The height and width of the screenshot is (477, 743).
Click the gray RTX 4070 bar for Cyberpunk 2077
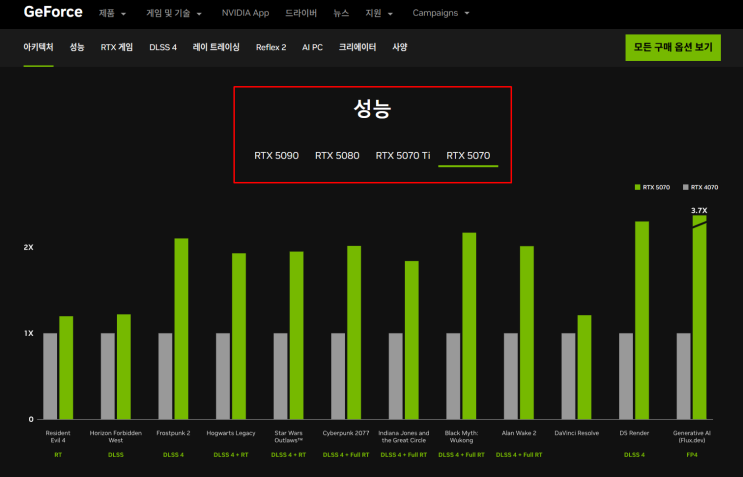click(x=338, y=376)
